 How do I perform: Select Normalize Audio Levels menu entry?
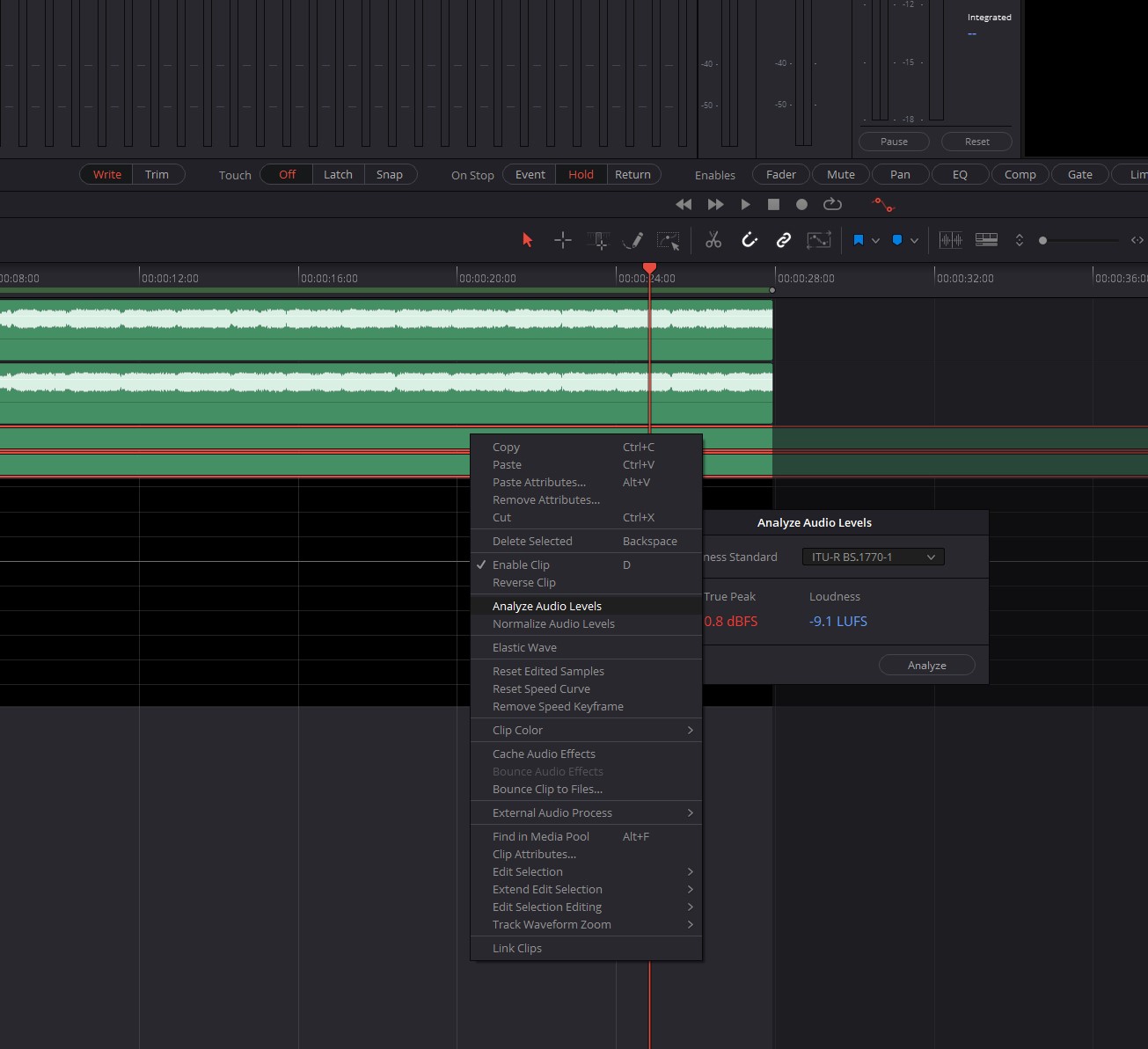point(586,623)
